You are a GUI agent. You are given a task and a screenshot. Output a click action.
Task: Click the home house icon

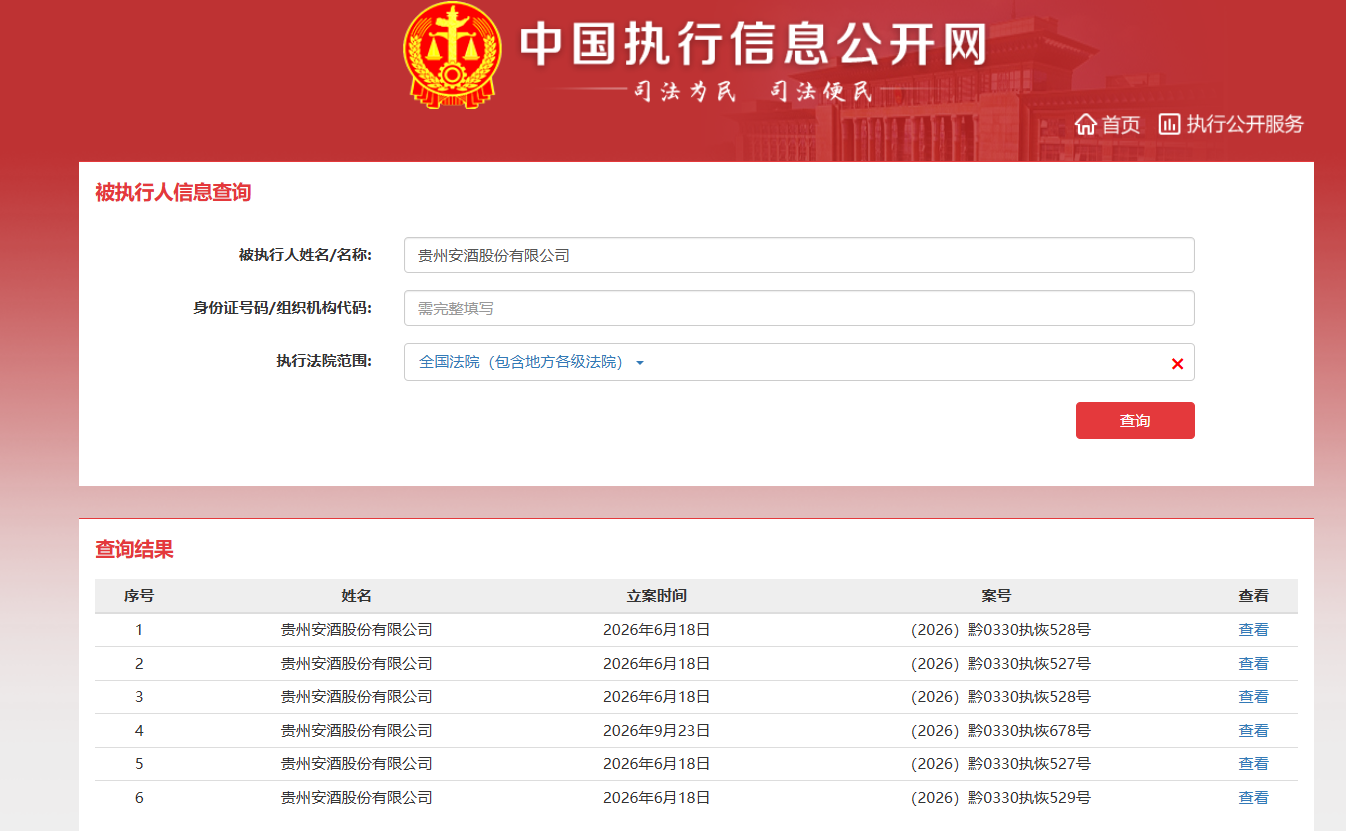click(1086, 124)
